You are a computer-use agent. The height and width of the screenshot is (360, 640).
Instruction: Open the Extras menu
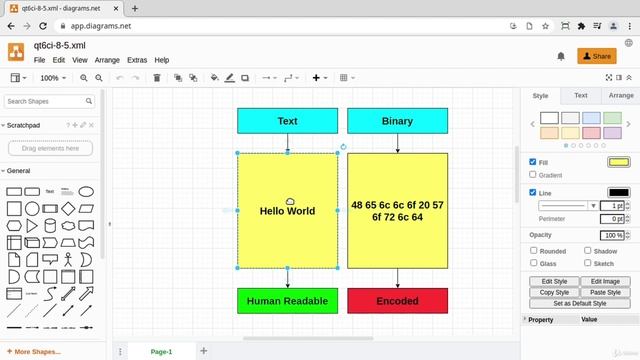[137, 60]
